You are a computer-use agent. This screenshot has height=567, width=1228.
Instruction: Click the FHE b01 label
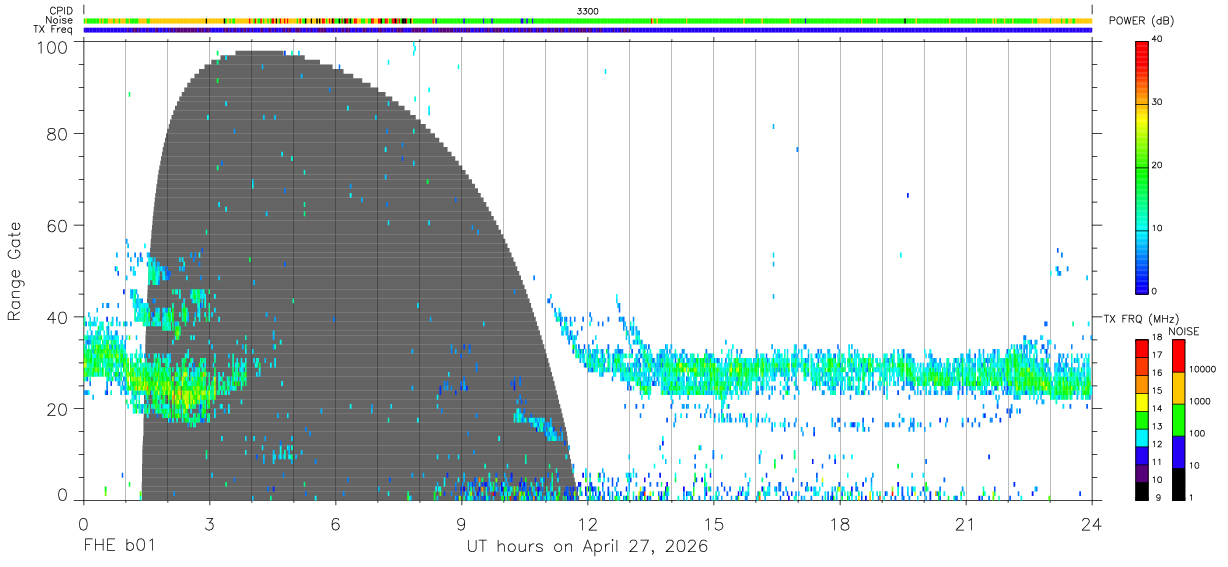(120, 547)
